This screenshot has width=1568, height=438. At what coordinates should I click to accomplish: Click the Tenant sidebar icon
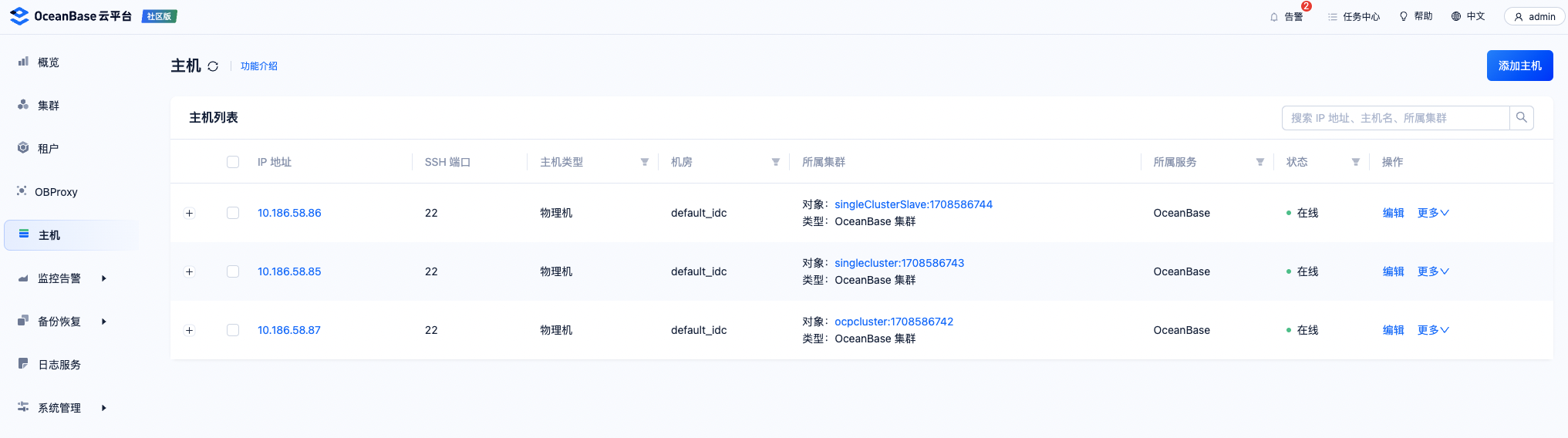(x=23, y=147)
